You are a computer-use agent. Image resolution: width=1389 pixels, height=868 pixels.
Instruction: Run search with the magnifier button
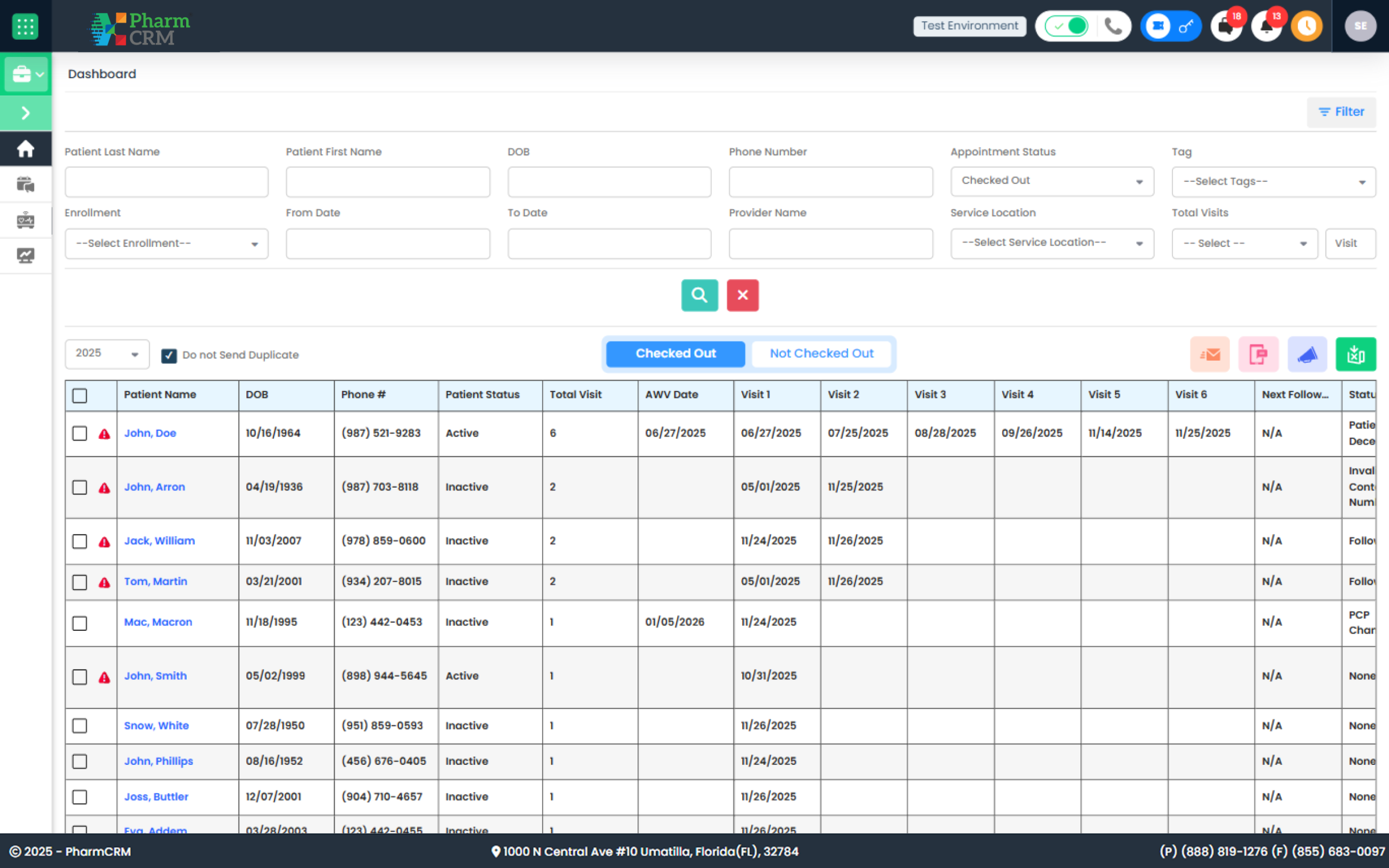click(699, 295)
